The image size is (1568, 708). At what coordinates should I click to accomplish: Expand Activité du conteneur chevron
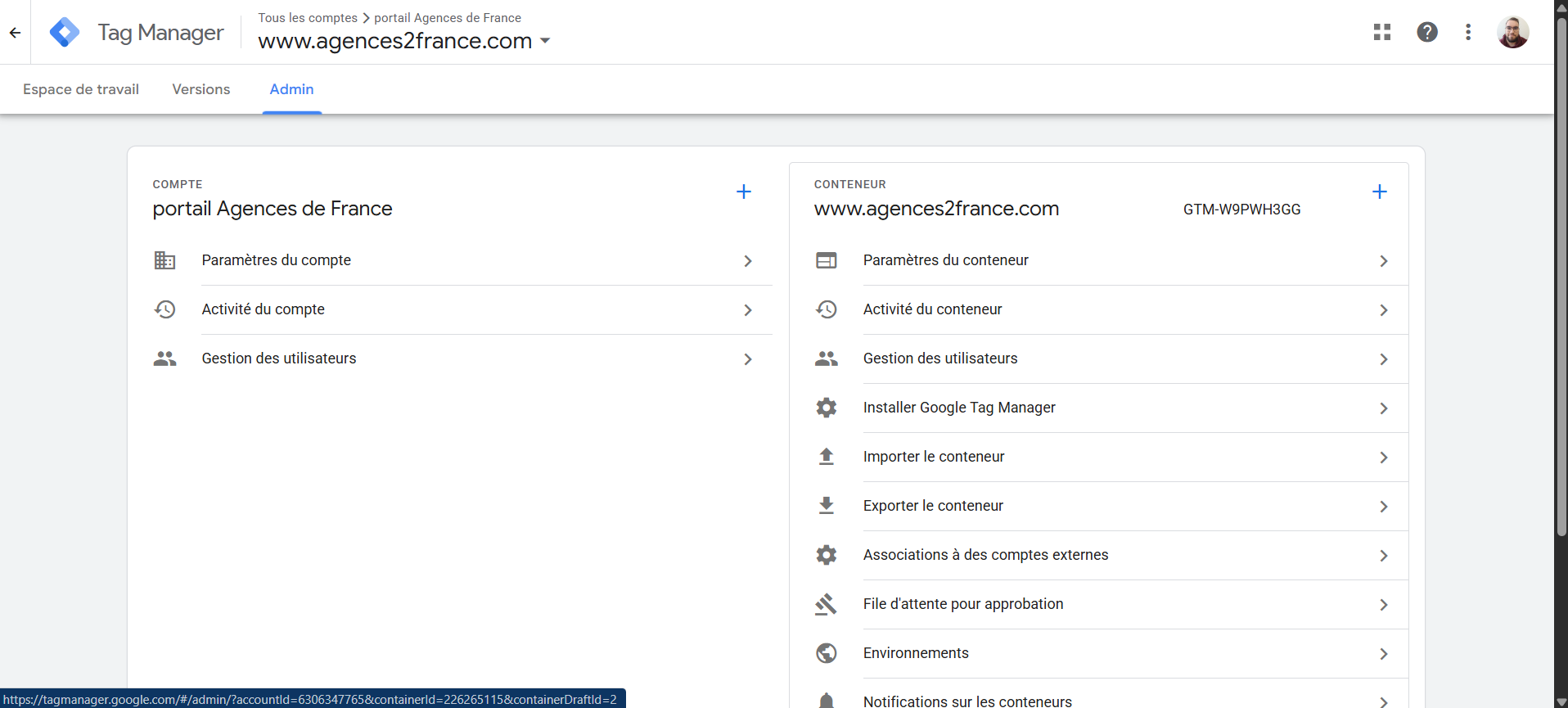1383,310
